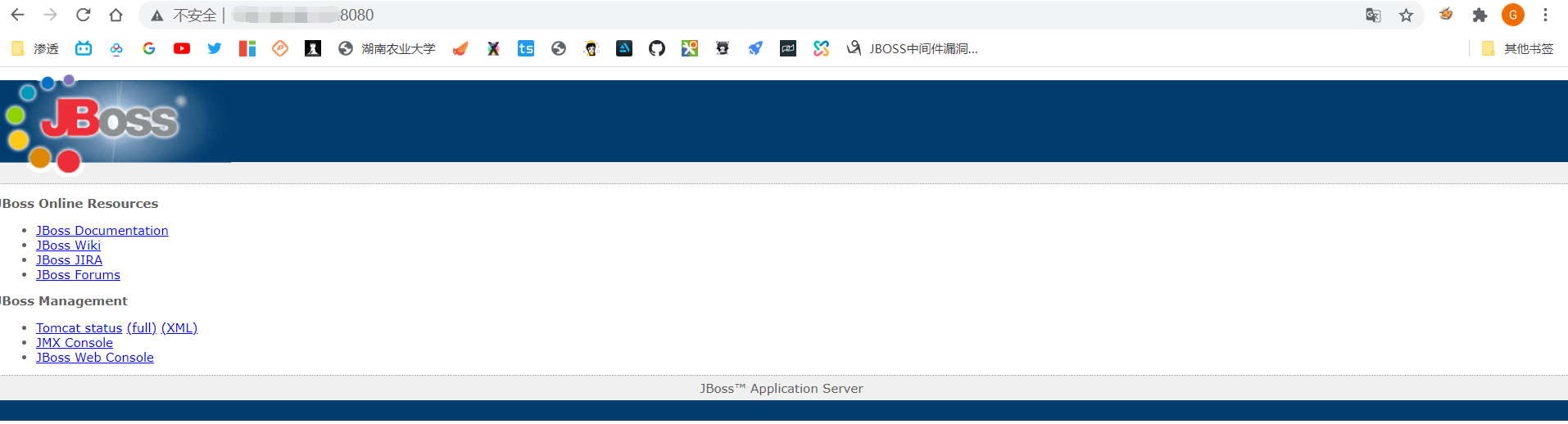Open the dark square pd icon bookmark
Screen dimensions: 1568x424
(788, 48)
